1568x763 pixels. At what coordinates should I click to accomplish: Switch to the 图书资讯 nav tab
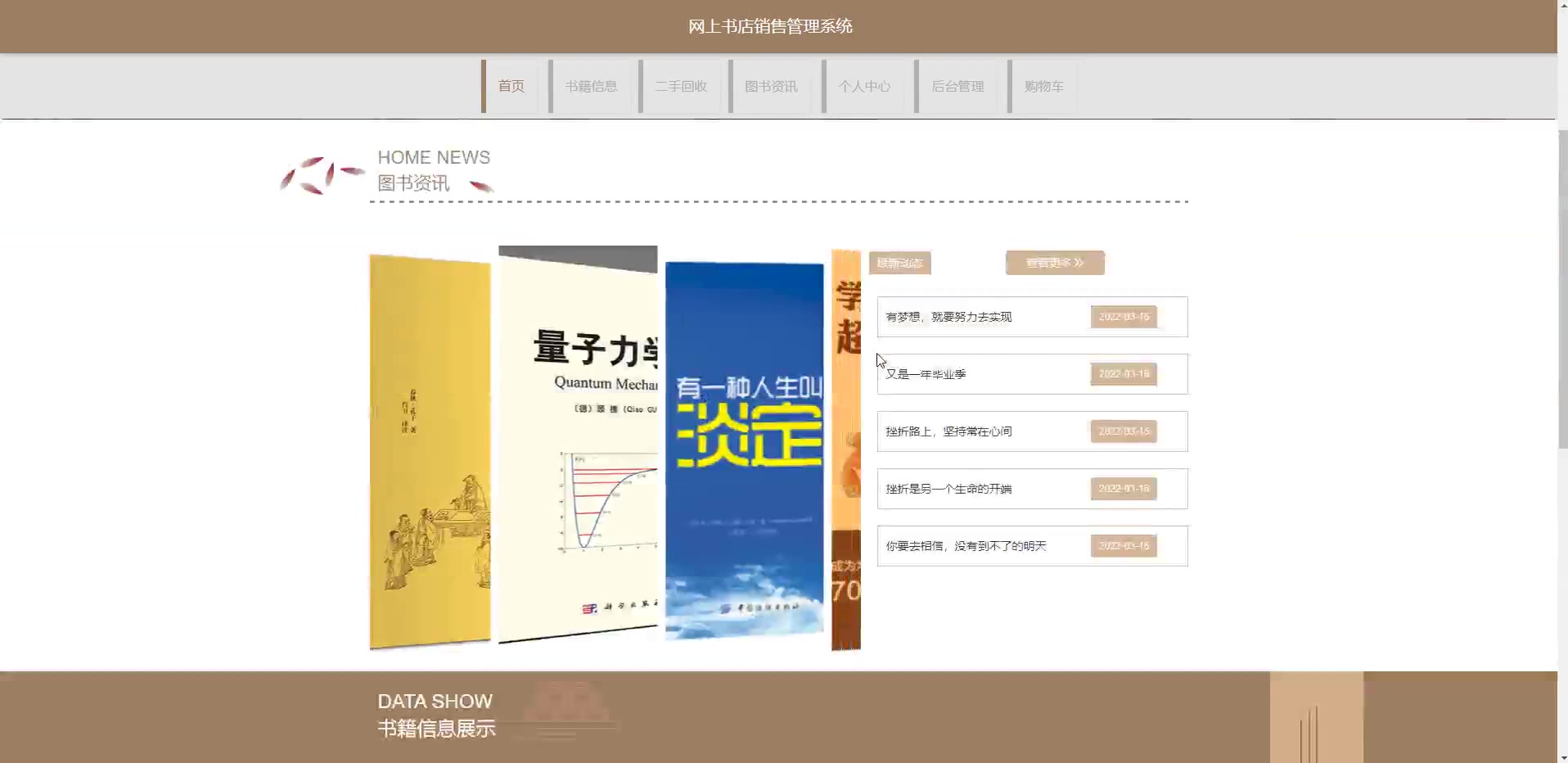tap(770, 86)
